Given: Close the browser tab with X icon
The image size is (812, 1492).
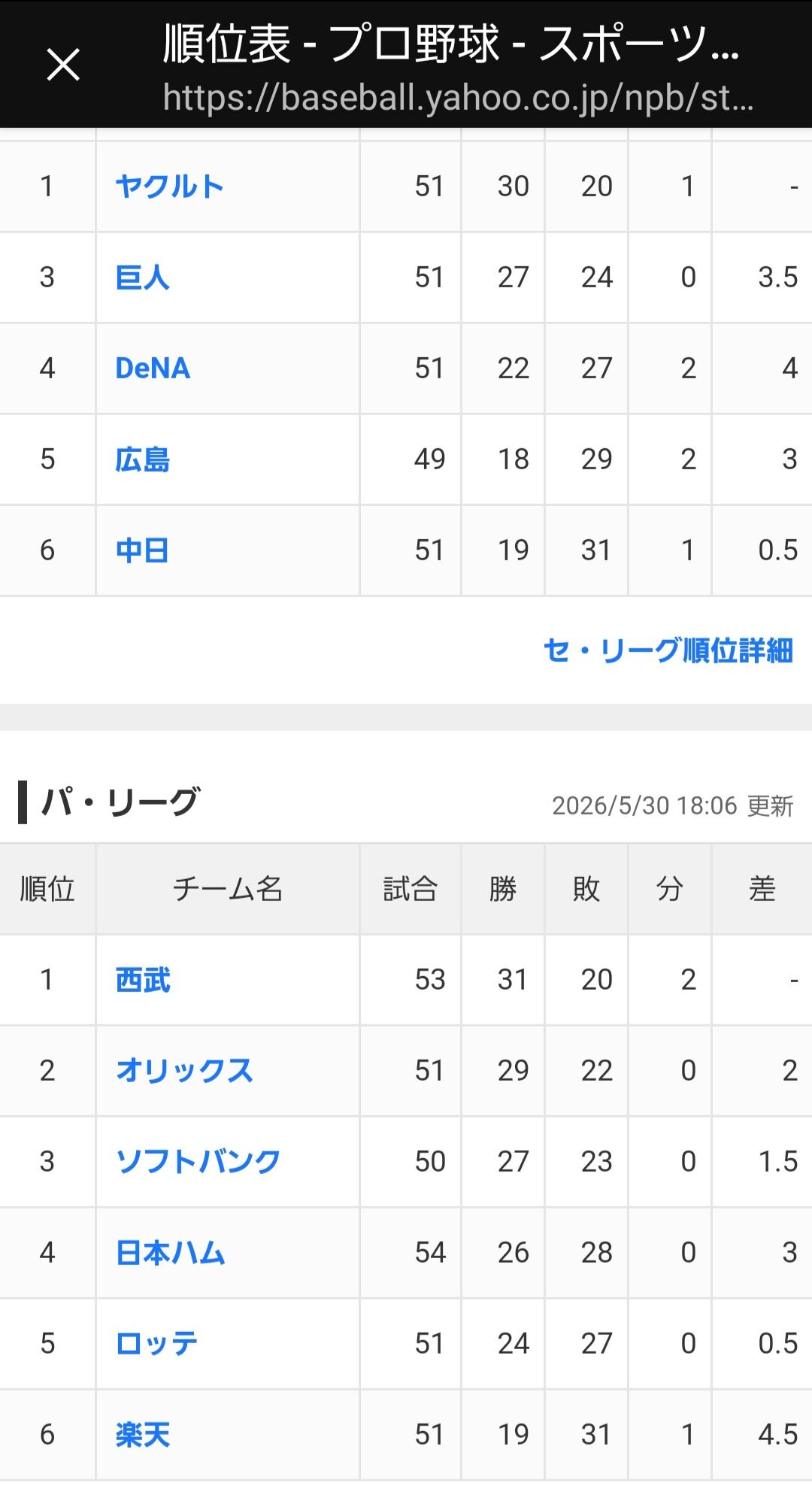Looking at the screenshot, I should 63,65.
